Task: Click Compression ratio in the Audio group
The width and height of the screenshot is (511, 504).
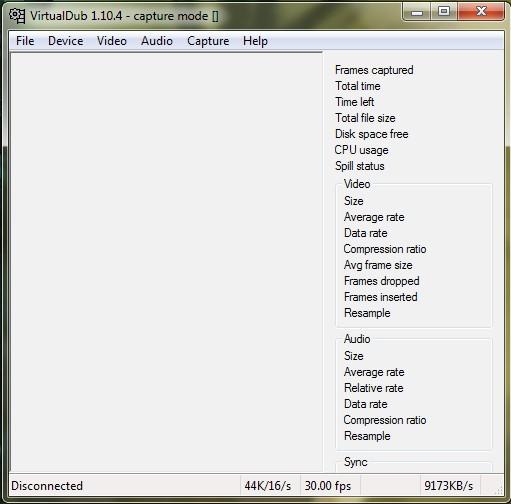Action: tap(385, 420)
